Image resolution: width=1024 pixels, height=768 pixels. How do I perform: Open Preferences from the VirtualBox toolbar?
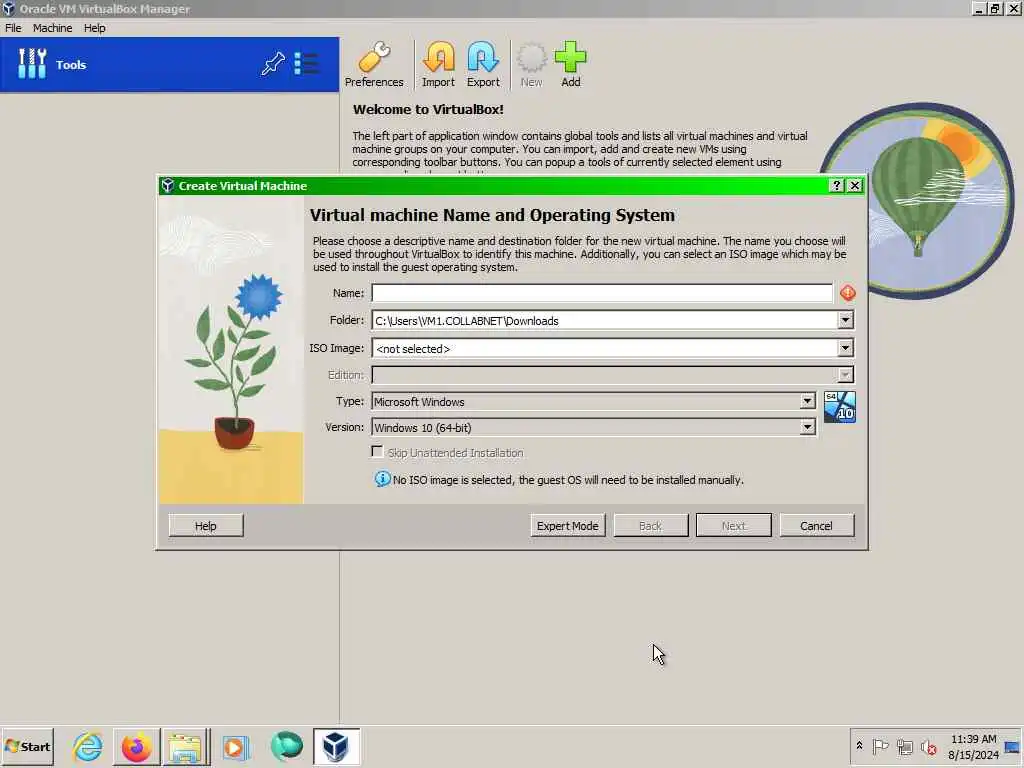(x=374, y=65)
